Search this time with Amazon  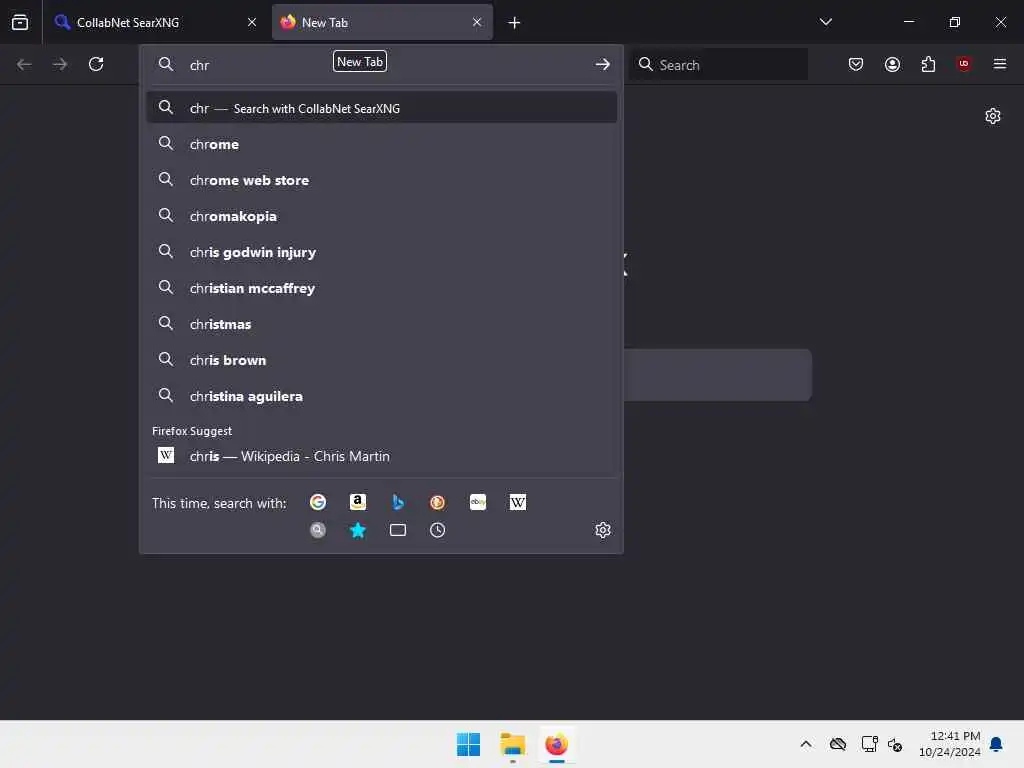(x=358, y=502)
